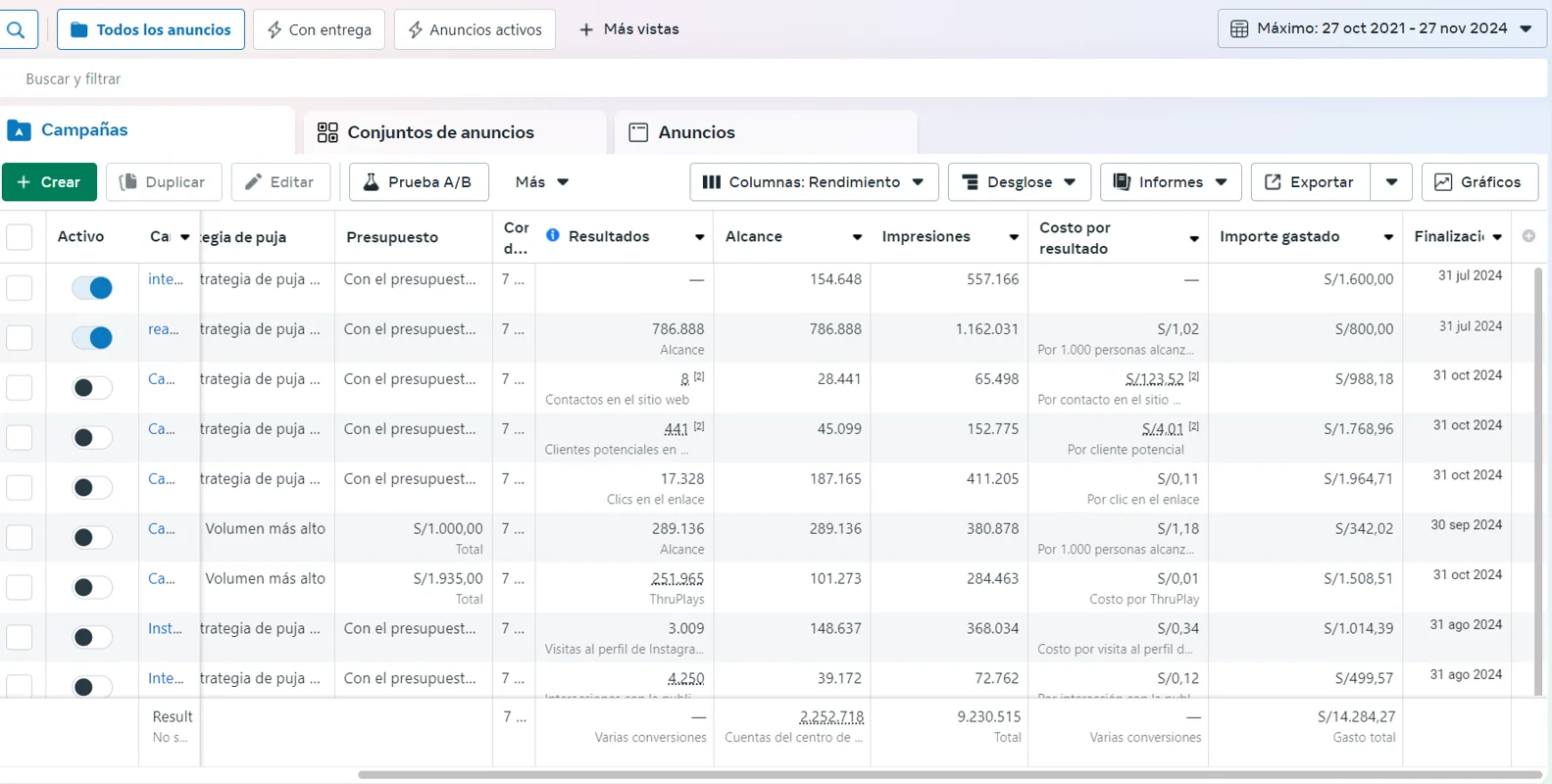Open the date range picker
The height and width of the screenshot is (784, 1552).
pyautogui.click(x=1381, y=28)
